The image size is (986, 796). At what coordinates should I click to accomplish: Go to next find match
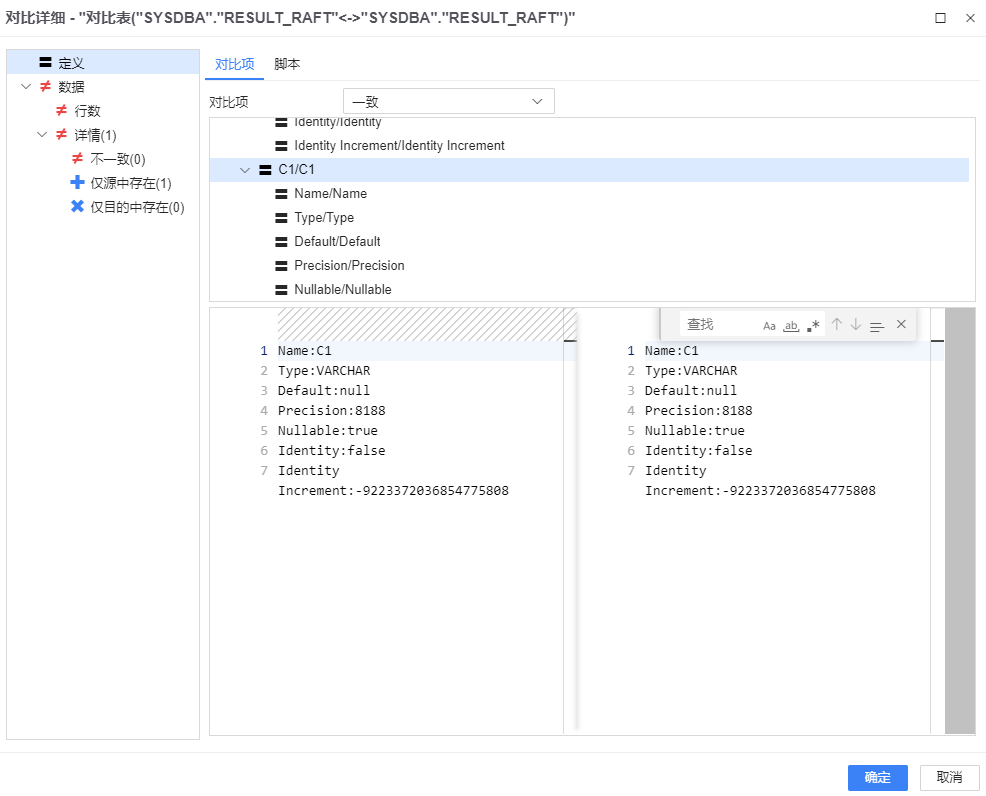coord(856,324)
